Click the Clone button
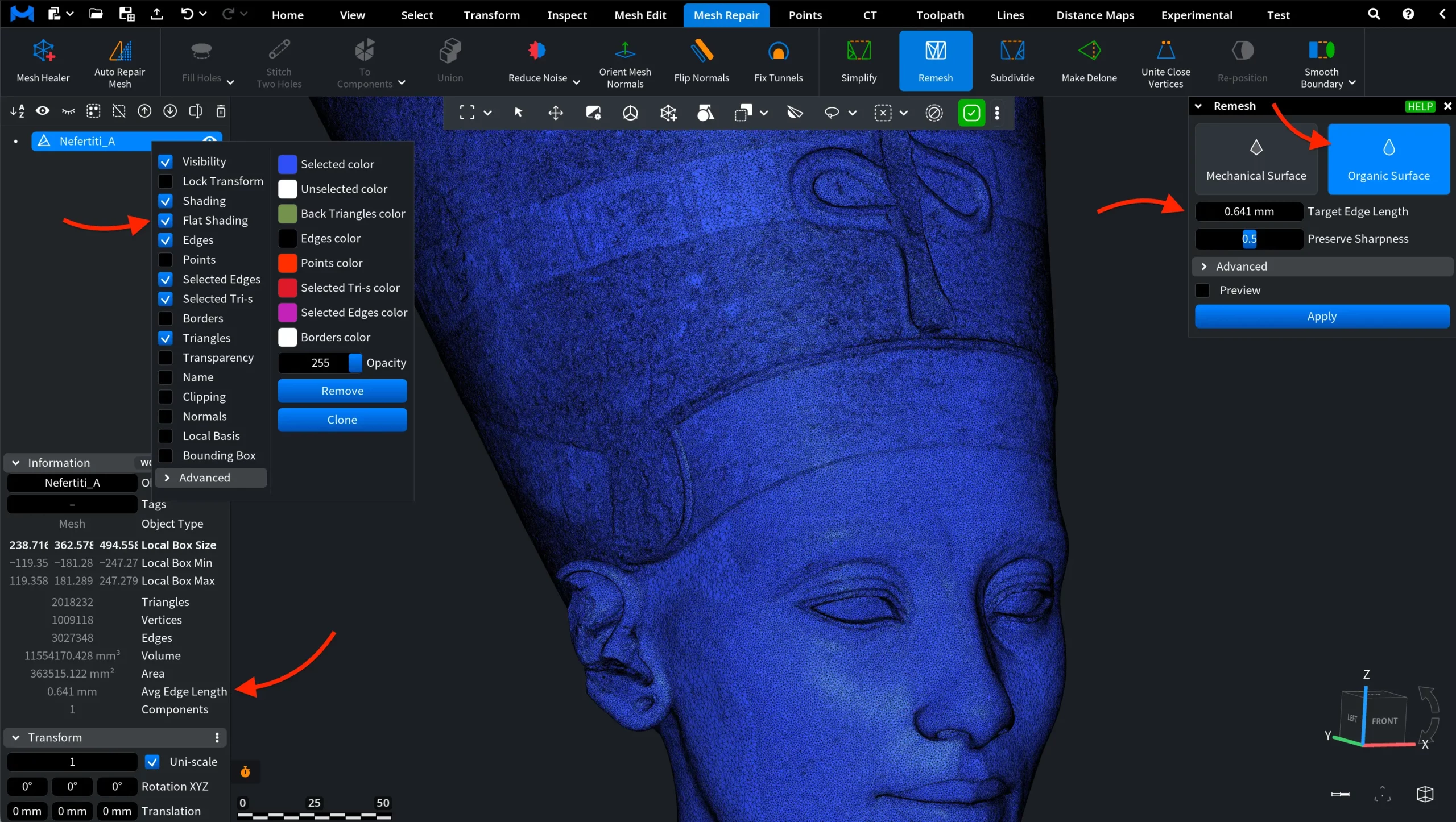 click(x=342, y=420)
